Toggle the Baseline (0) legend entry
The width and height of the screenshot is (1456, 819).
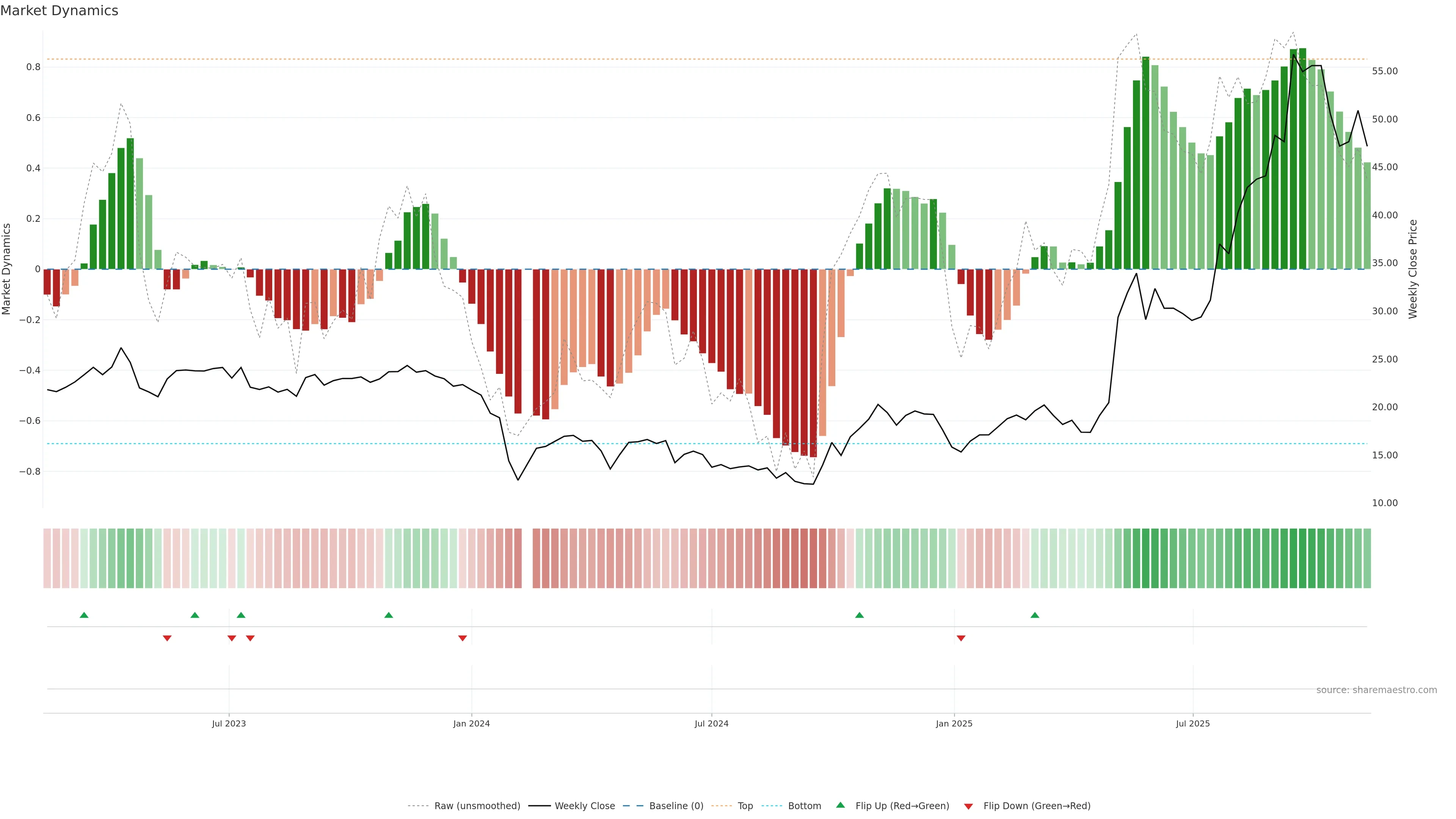point(676,806)
